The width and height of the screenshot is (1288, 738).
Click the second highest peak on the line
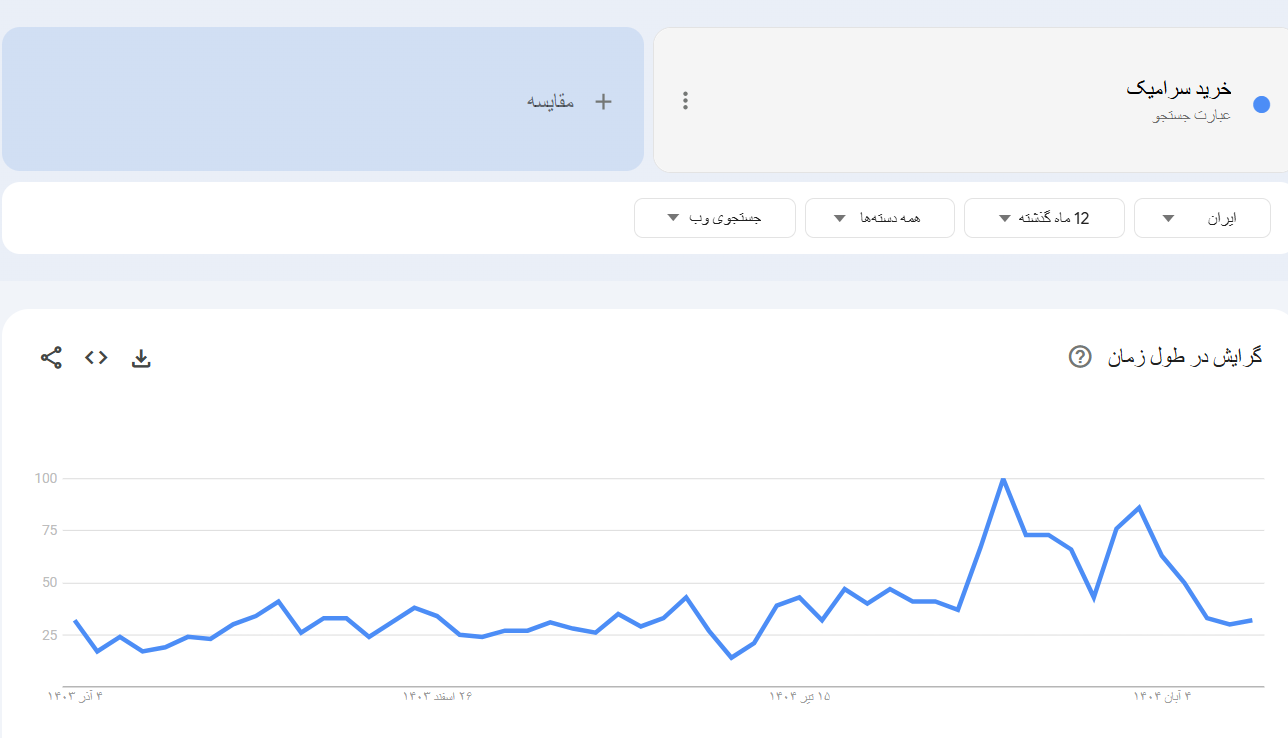[x=1139, y=507]
